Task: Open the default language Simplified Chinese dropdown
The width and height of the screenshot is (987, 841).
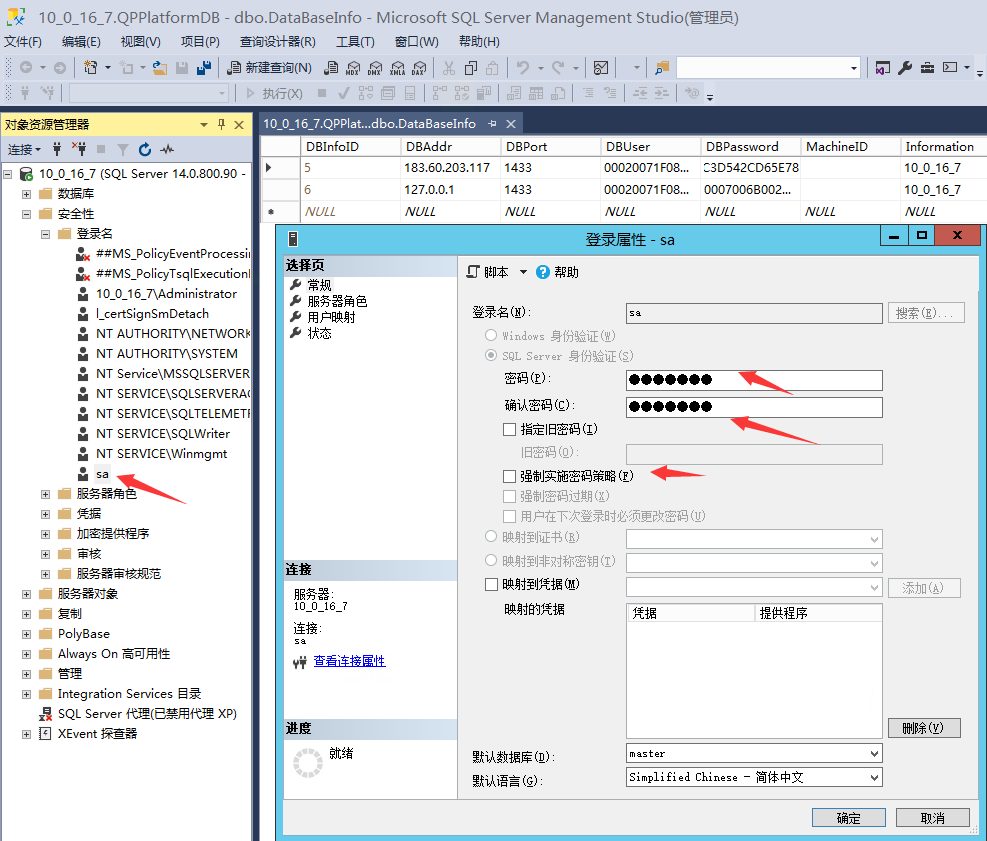Action: [x=874, y=778]
